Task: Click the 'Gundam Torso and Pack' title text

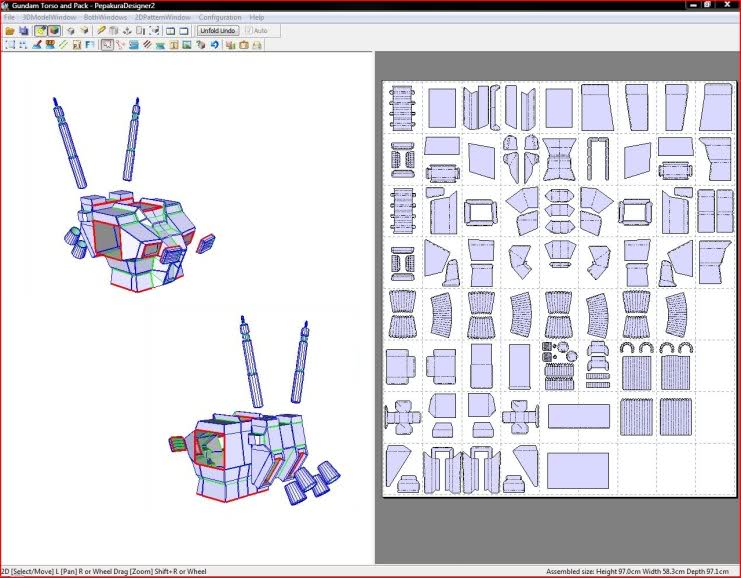Action: [50, 6]
